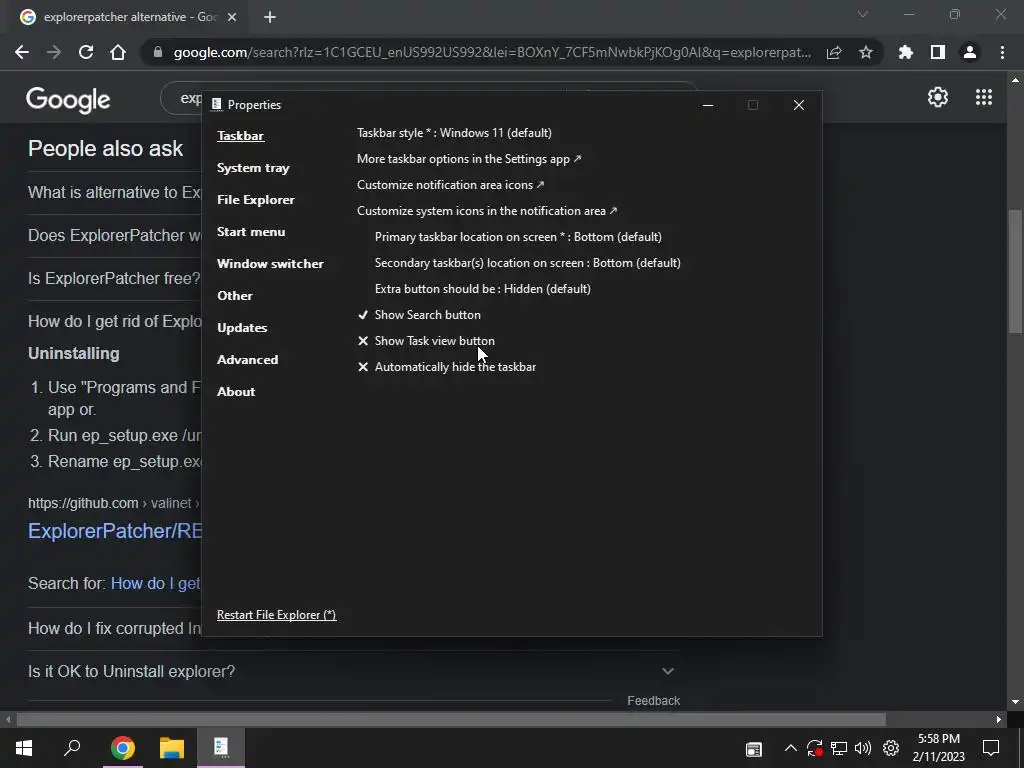Open Customize notification area icons link
The height and width of the screenshot is (768, 1024).
(451, 185)
